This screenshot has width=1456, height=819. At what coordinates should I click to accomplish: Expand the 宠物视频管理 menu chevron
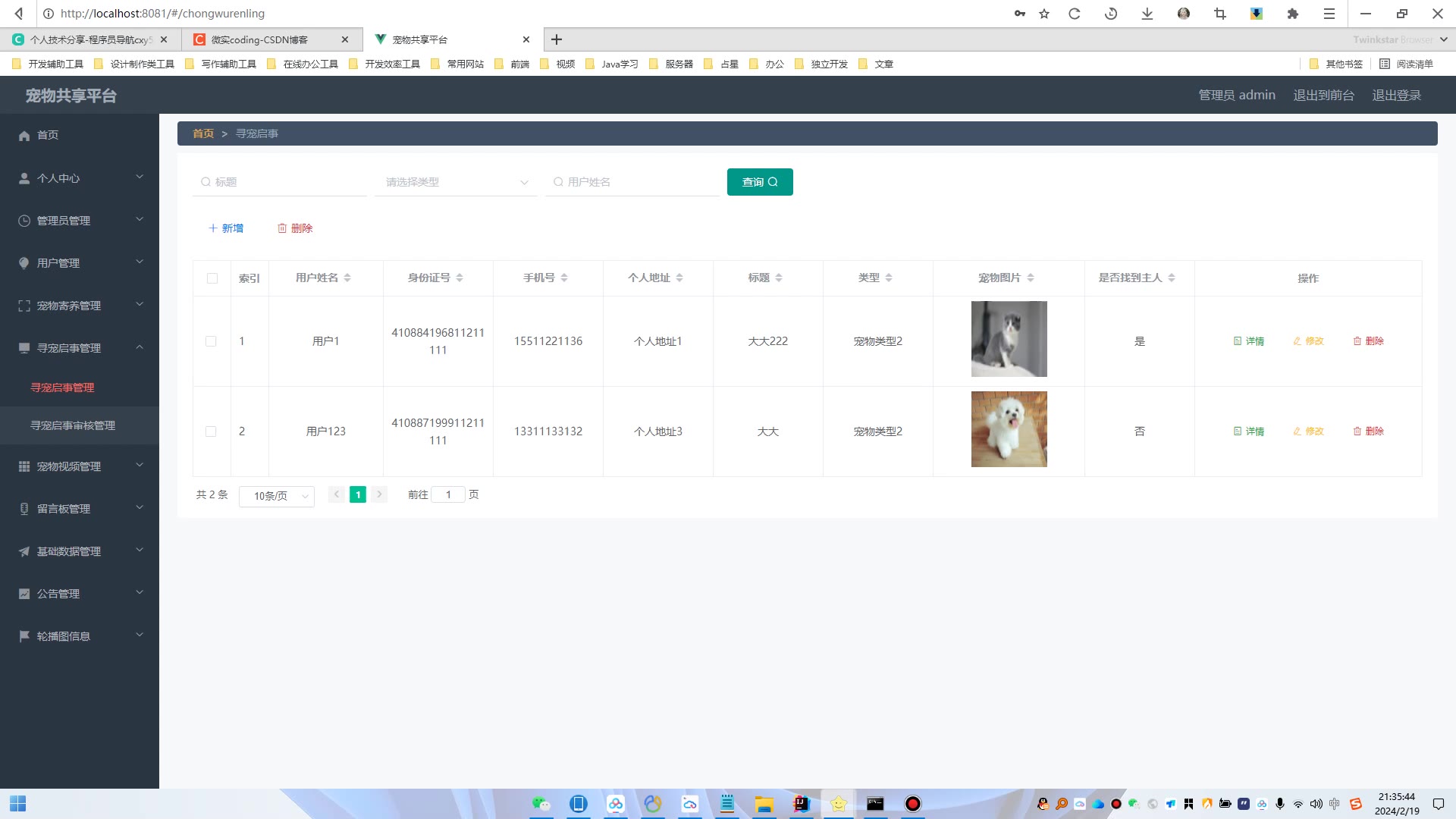pyautogui.click(x=140, y=466)
